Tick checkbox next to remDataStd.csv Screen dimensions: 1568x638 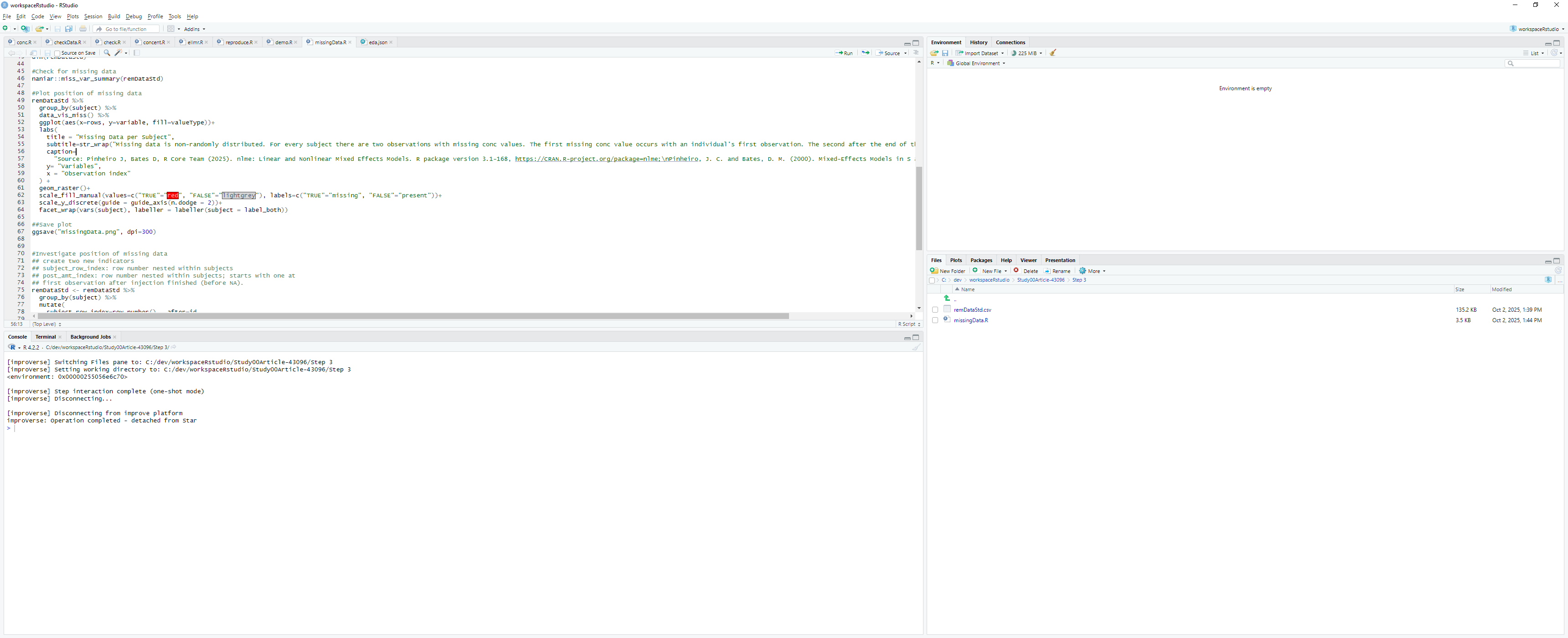(935, 310)
